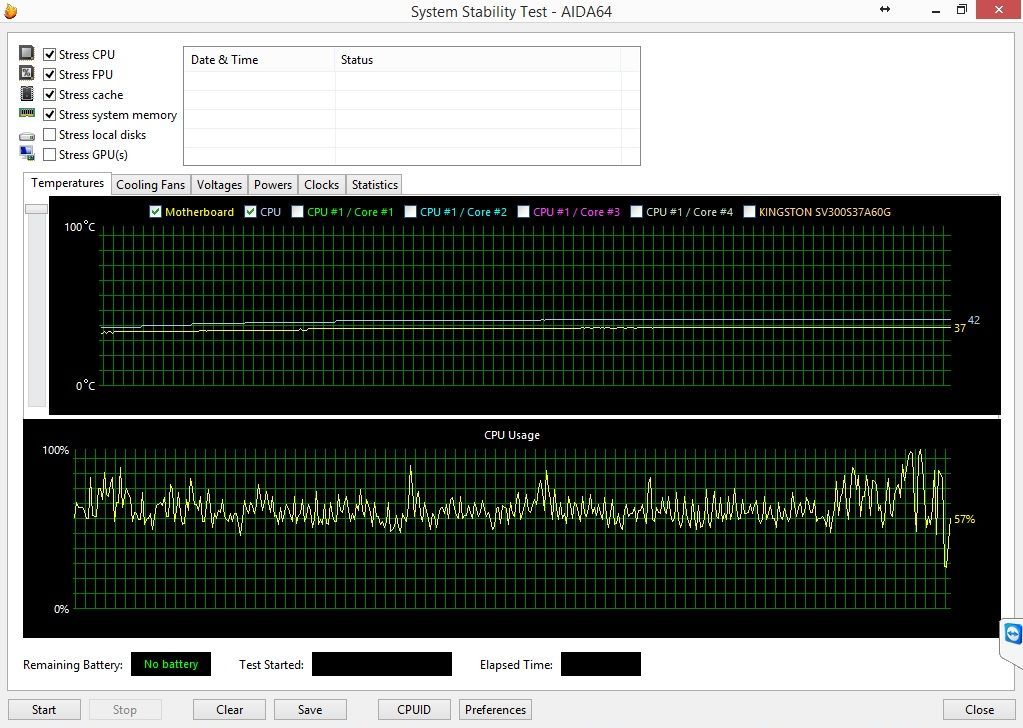Image resolution: width=1023 pixels, height=728 pixels.
Task: Minimize the AIDA64 window
Action: [936, 10]
